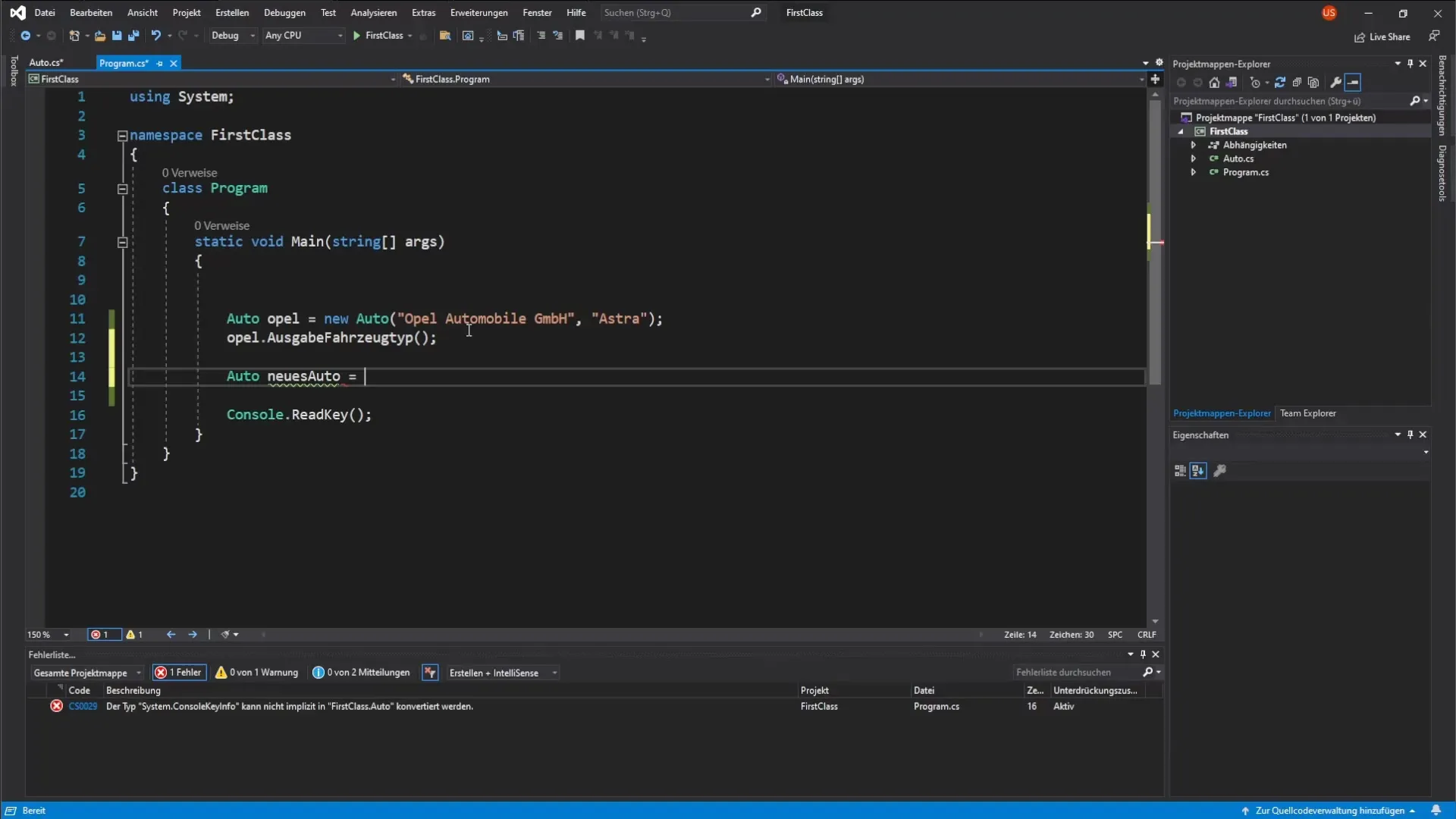This screenshot has height=819, width=1456.
Task: Open the Debuggen menu
Action: pyautogui.click(x=284, y=13)
